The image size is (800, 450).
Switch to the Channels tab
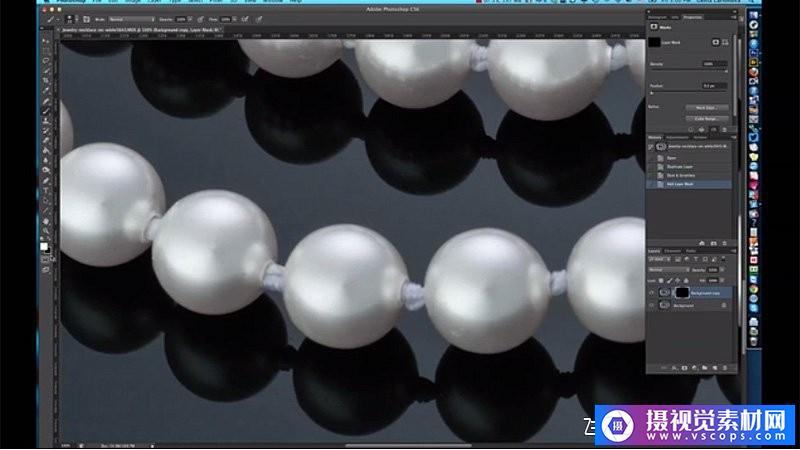[672, 251]
